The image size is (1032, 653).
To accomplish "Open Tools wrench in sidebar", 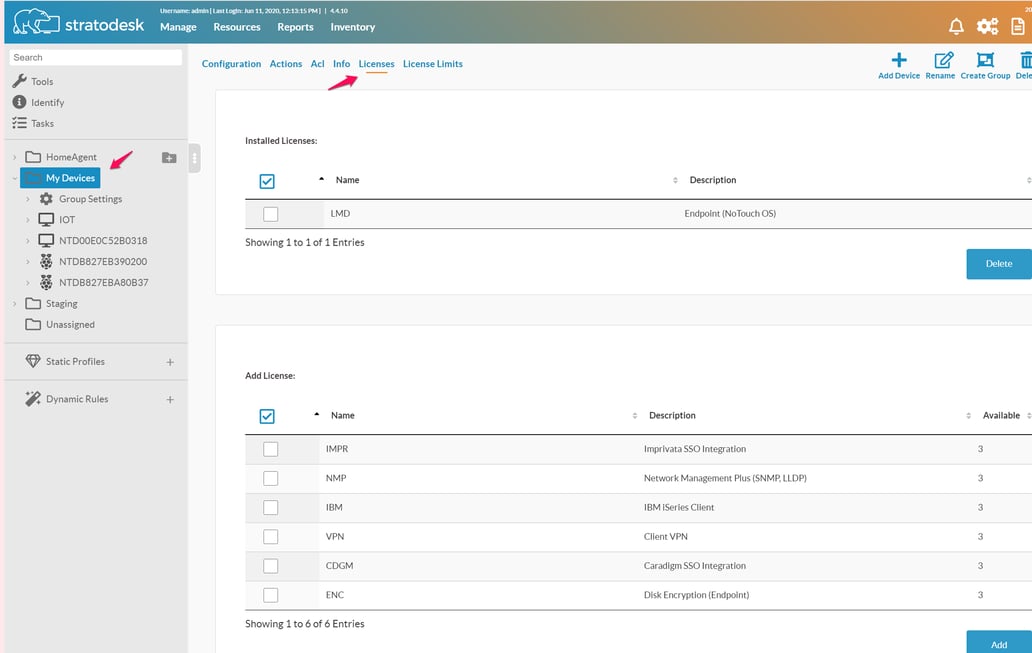I will 19,81.
